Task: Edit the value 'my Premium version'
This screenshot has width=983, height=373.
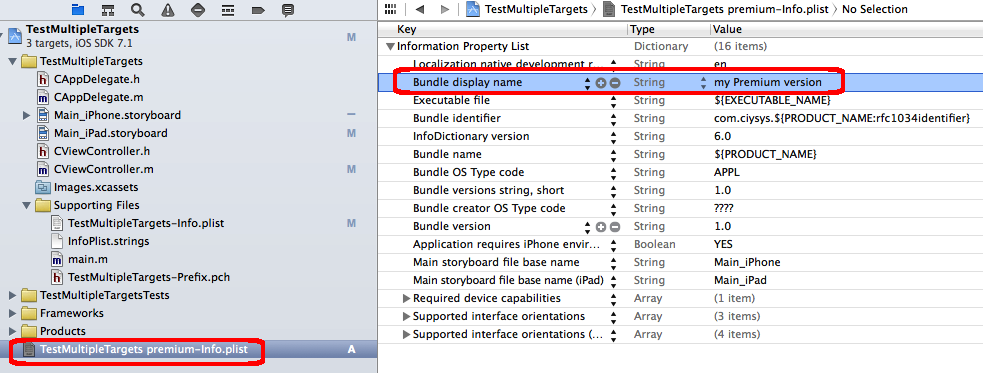Action: [767, 83]
